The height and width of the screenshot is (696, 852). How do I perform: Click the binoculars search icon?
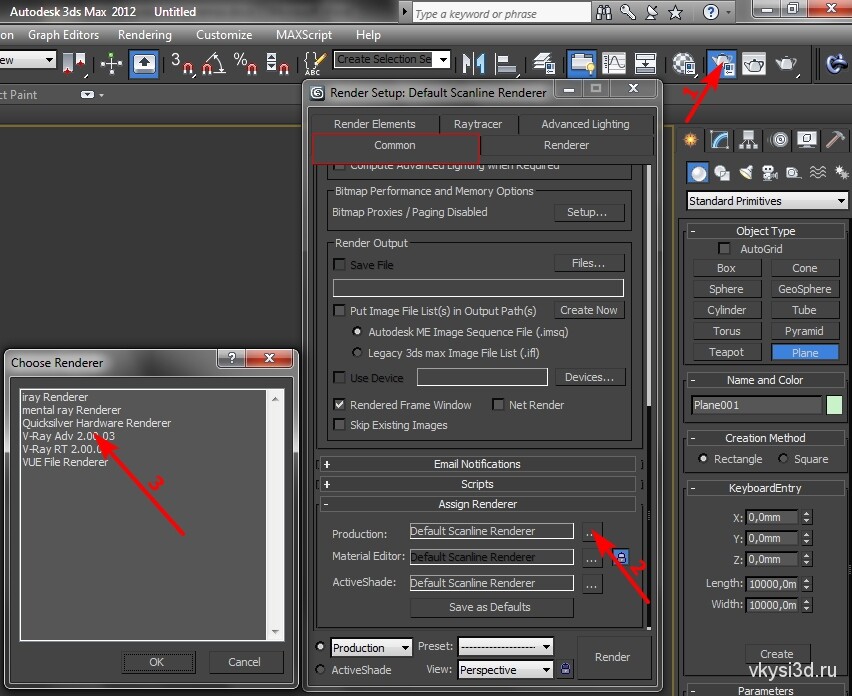coord(604,12)
